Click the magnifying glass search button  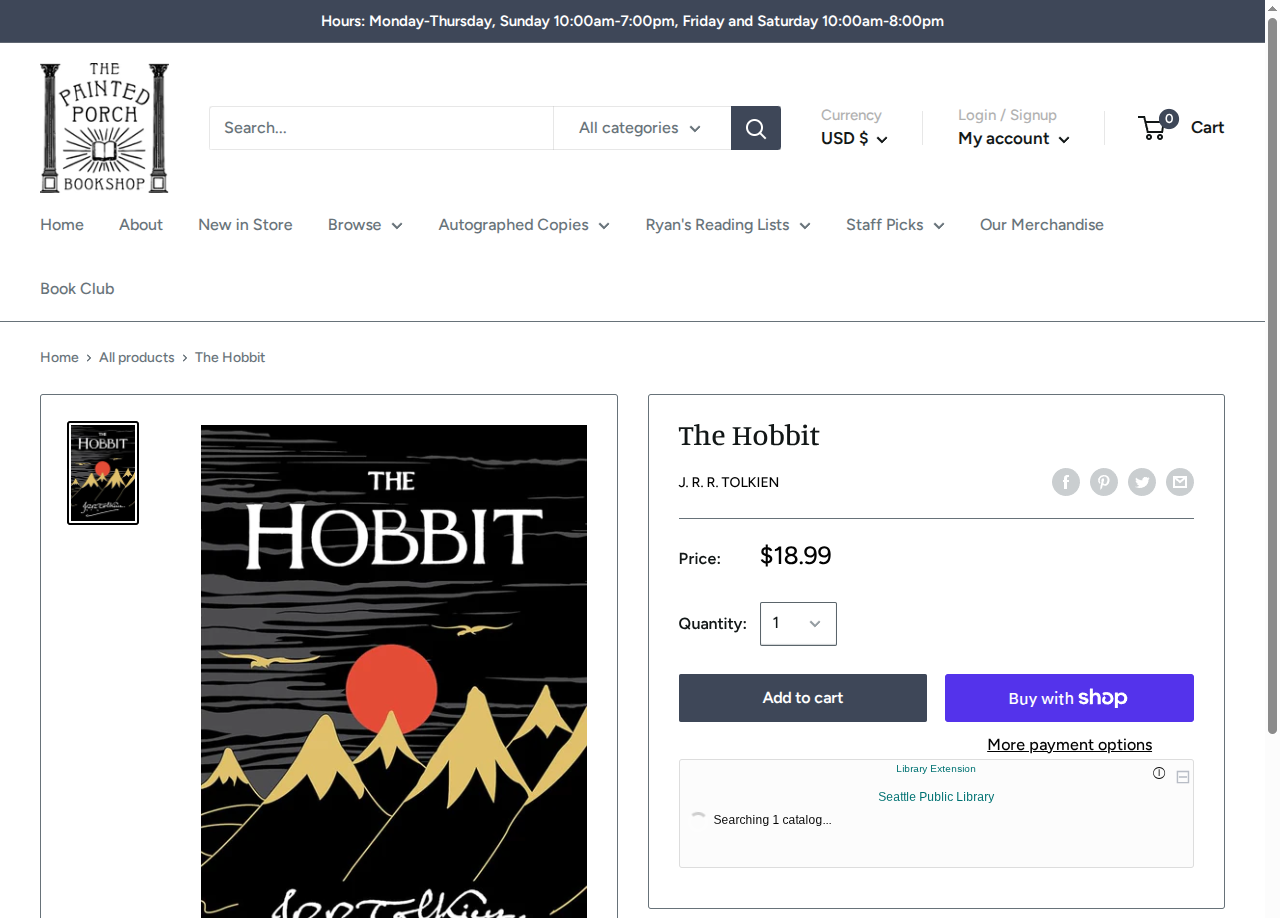[756, 128]
